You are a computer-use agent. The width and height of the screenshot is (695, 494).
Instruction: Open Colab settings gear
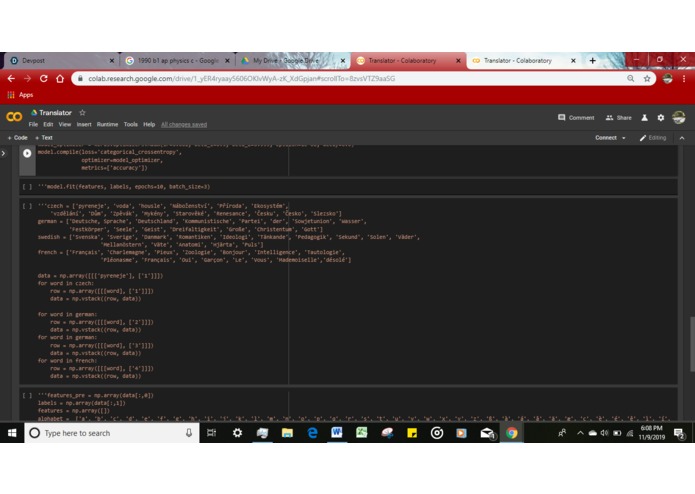tap(660, 117)
